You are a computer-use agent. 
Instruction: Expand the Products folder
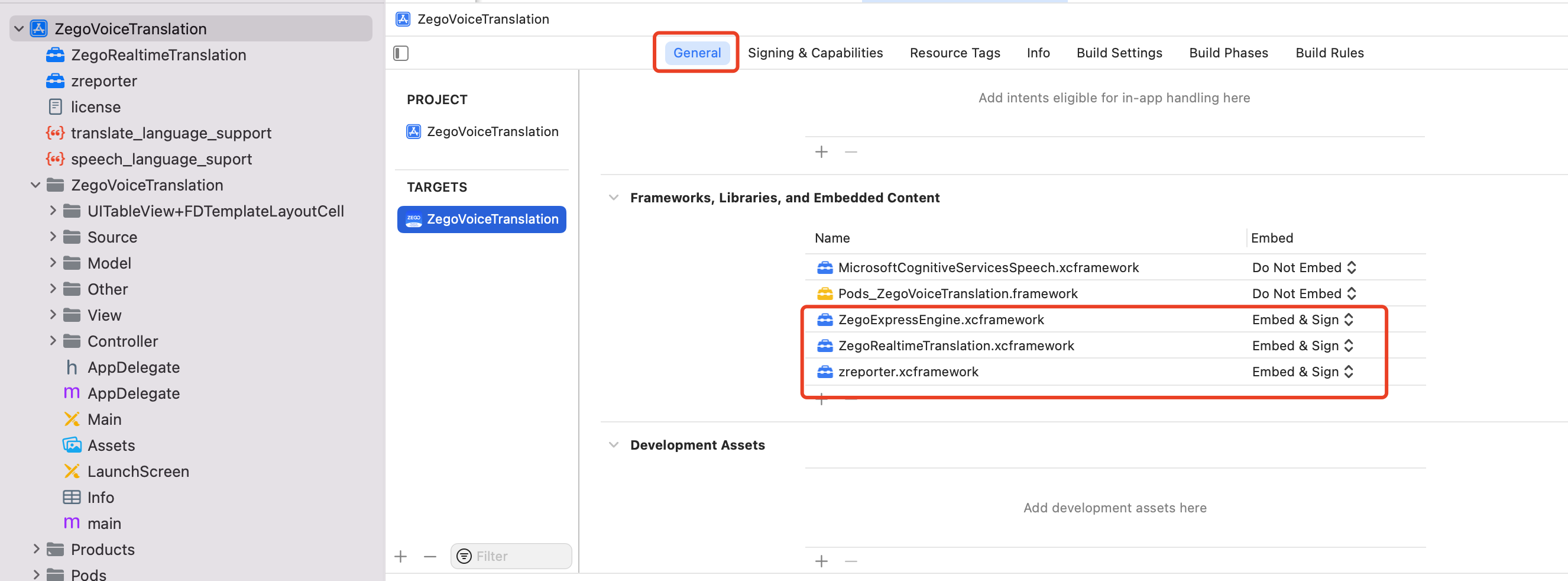click(36, 548)
